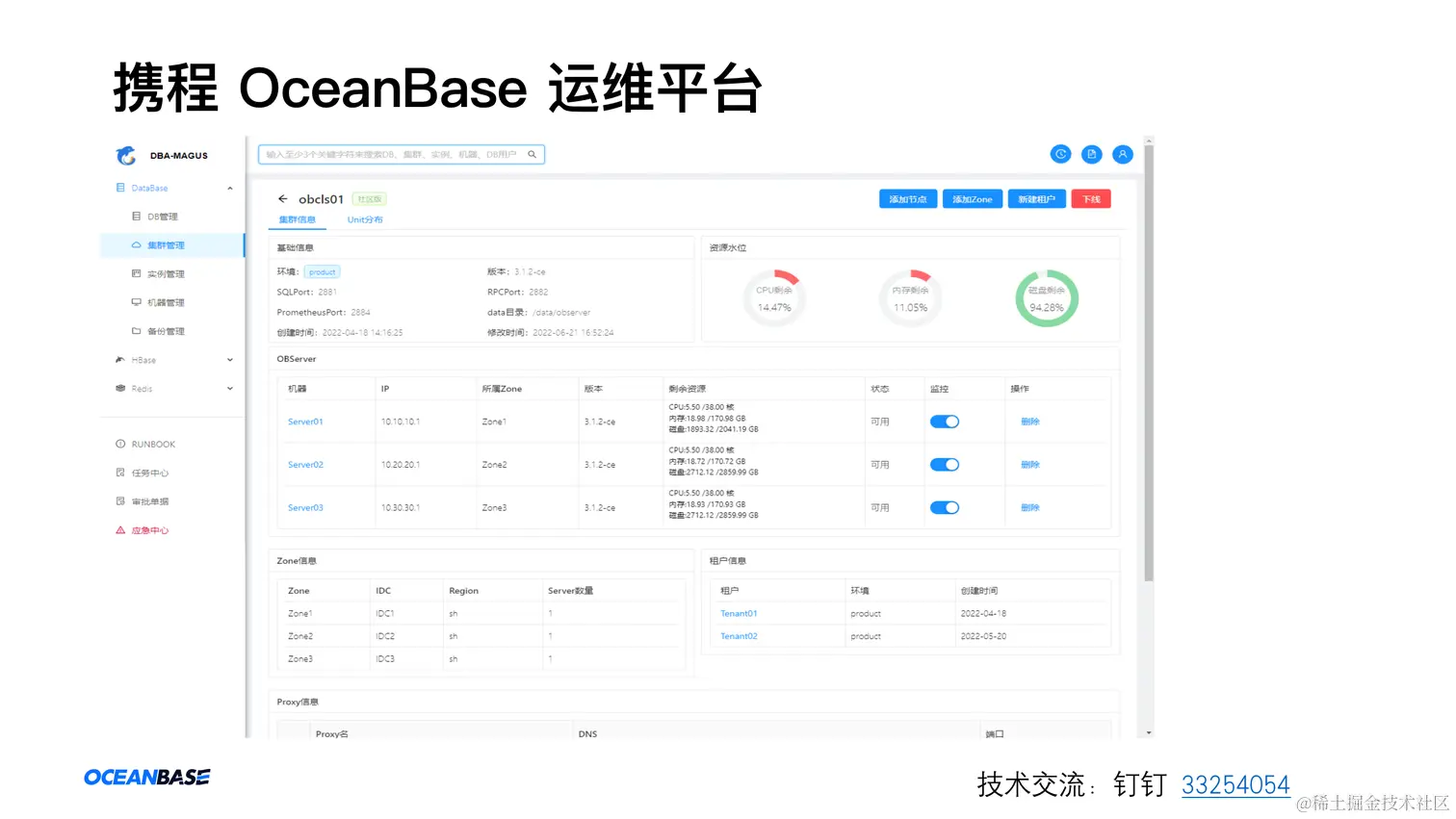
Task: Click the 2022-05-20 tenant creation date
Action: click(x=983, y=636)
